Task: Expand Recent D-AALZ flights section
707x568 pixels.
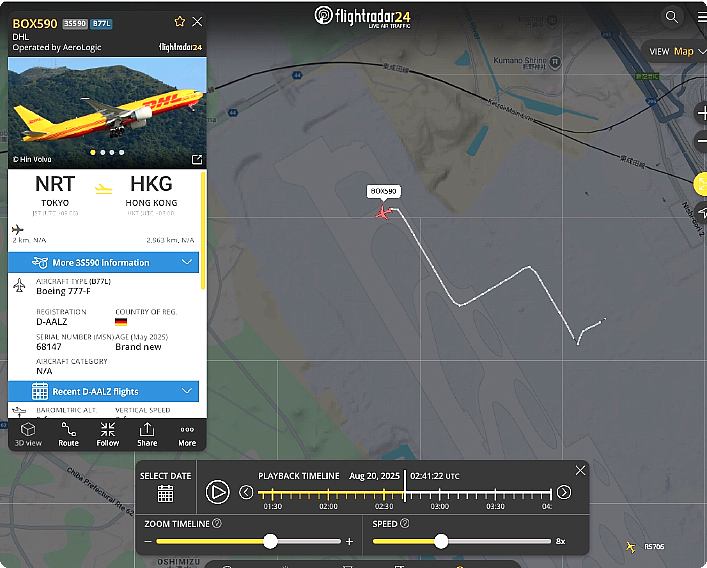Action: tap(103, 391)
